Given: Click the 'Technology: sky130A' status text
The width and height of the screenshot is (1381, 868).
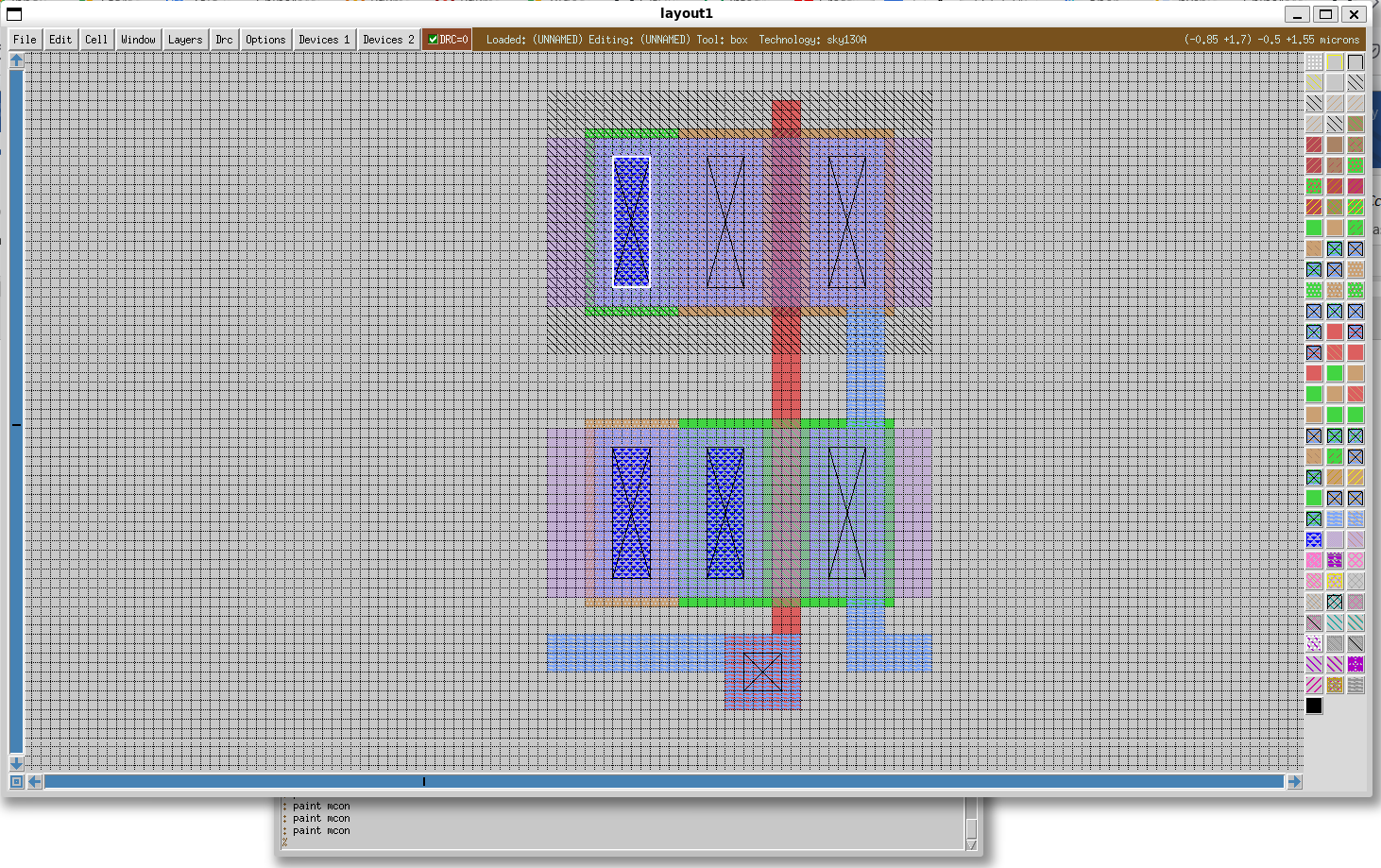Looking at the screenshot, I should (x=812, y=40).
